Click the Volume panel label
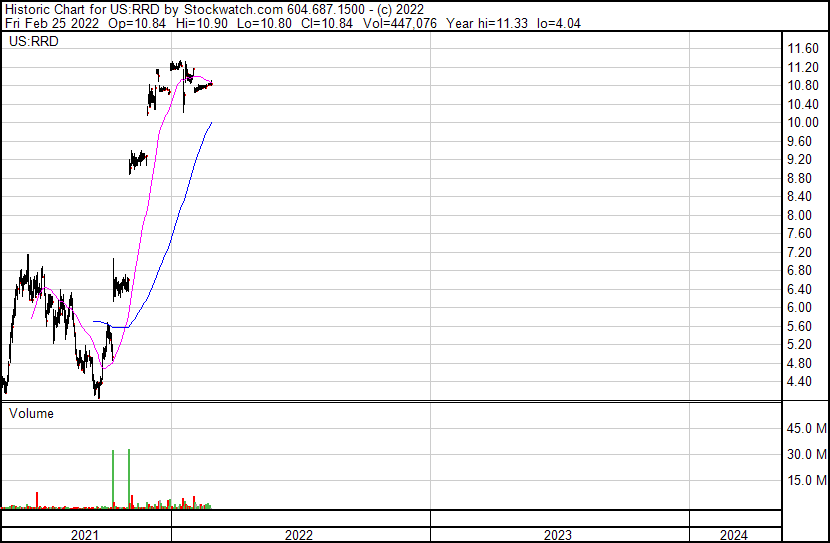The width and height of the screenshot is (830, 543). coord(31,413)
